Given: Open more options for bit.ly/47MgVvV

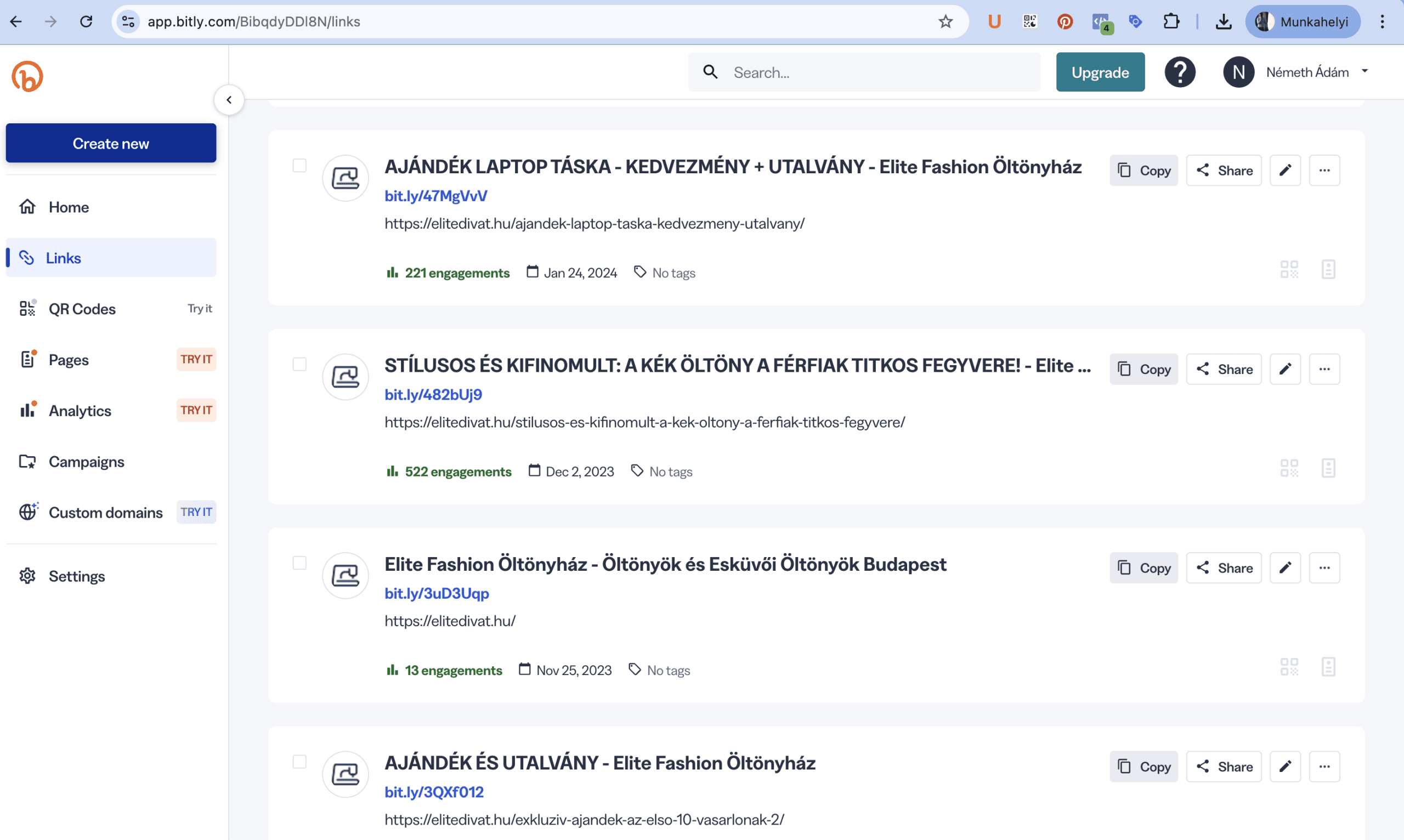Looking at the screenshot, I should coord(1324,171).
